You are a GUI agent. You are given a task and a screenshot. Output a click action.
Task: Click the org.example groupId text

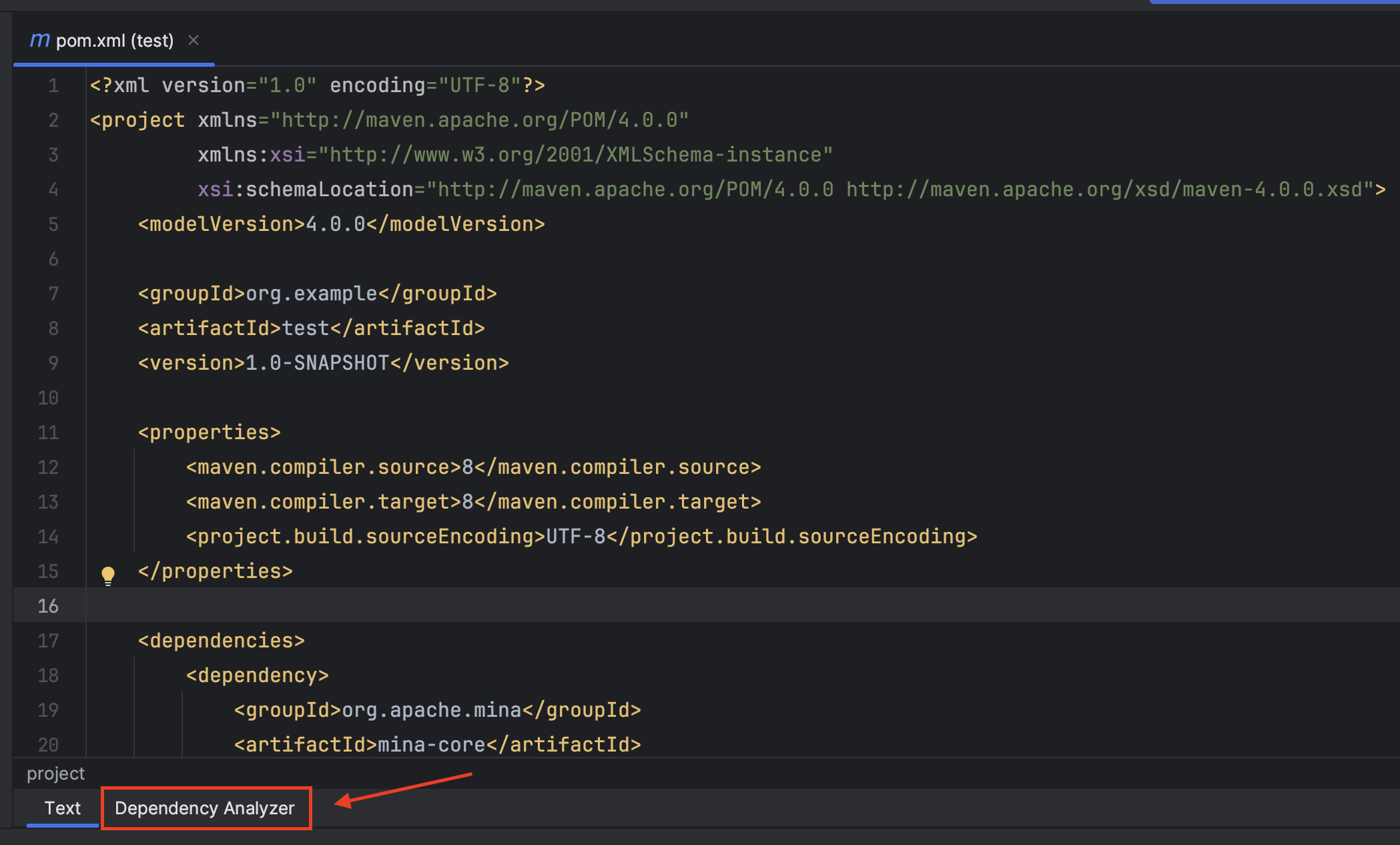click(x=311, y=294)
